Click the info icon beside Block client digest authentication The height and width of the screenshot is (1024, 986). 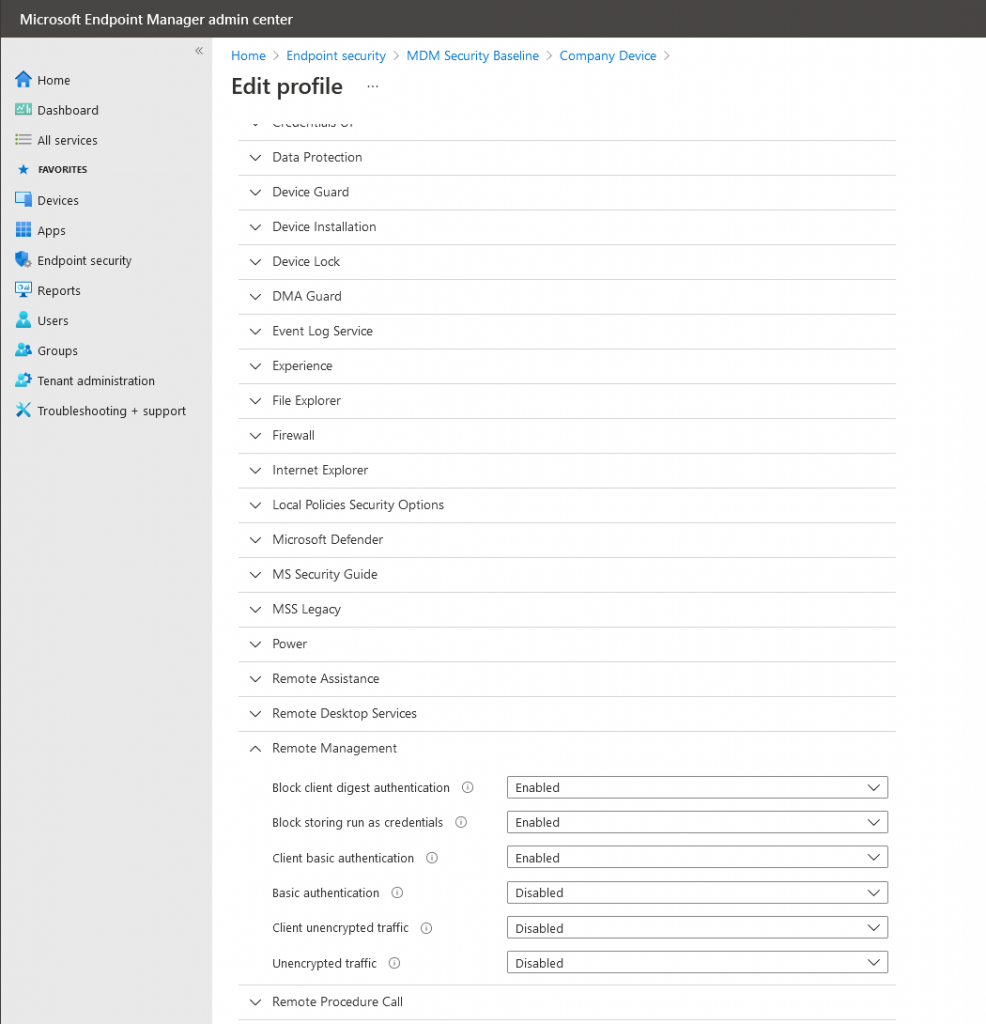click(x=467, y=787)
